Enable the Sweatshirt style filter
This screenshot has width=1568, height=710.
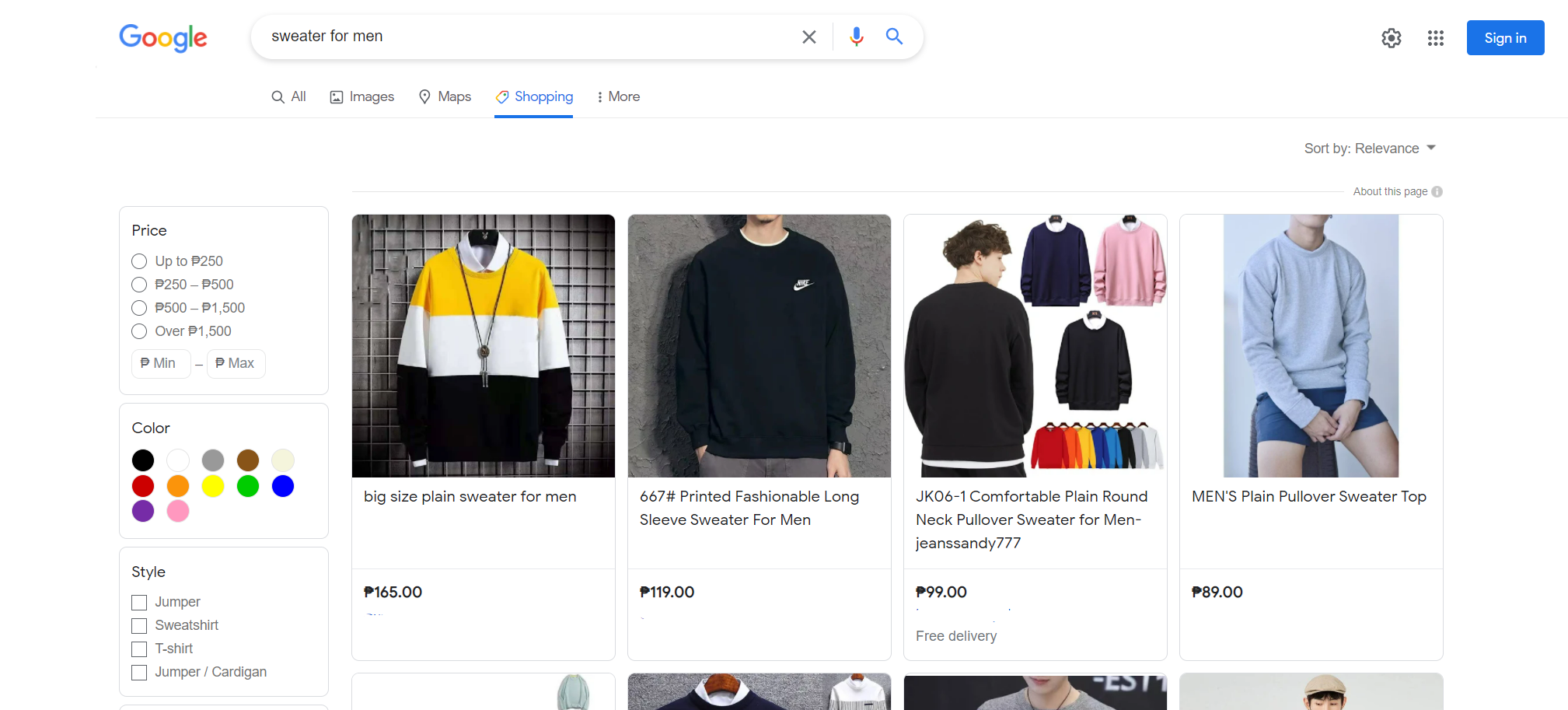point(139,625)
